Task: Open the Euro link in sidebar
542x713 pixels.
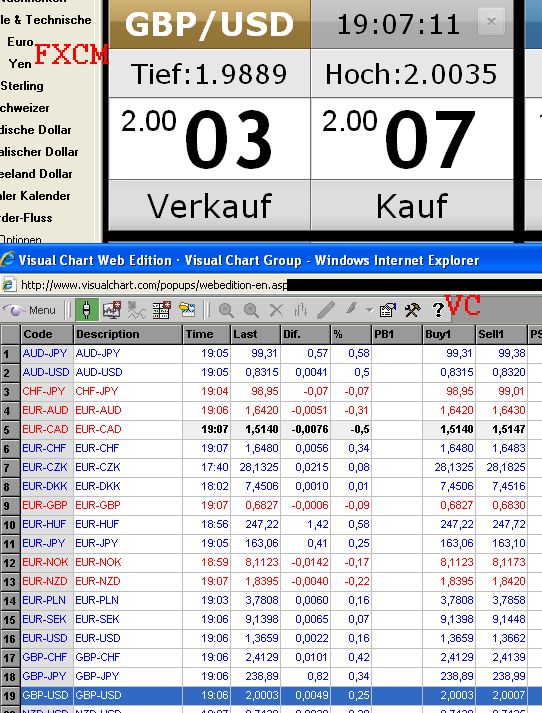Action: (20, 42)
